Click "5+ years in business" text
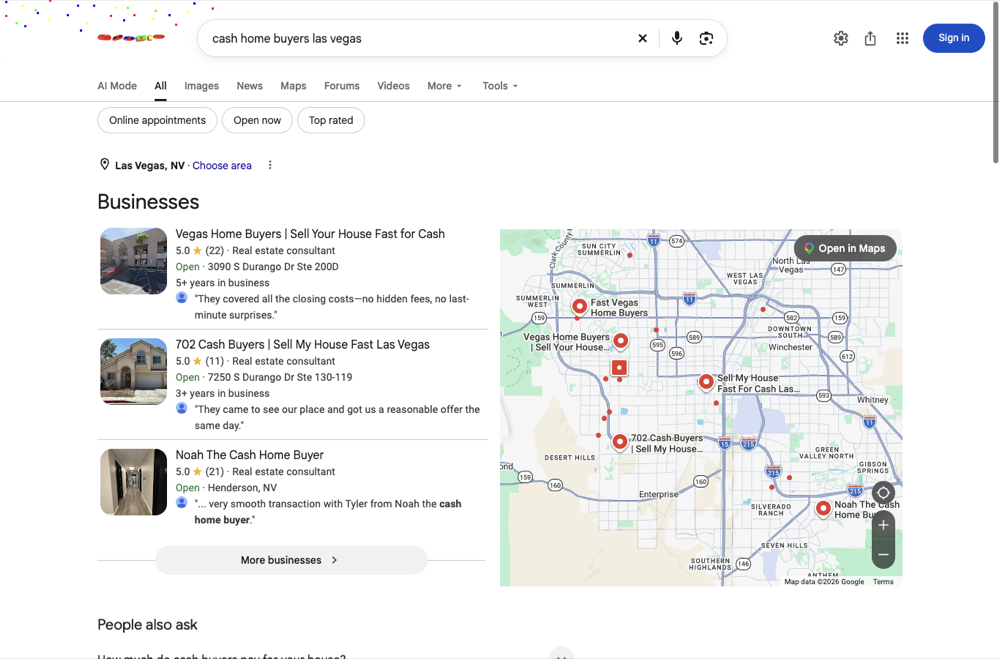The height and width of the screenshot is (659, 1000). pos(223,283)
